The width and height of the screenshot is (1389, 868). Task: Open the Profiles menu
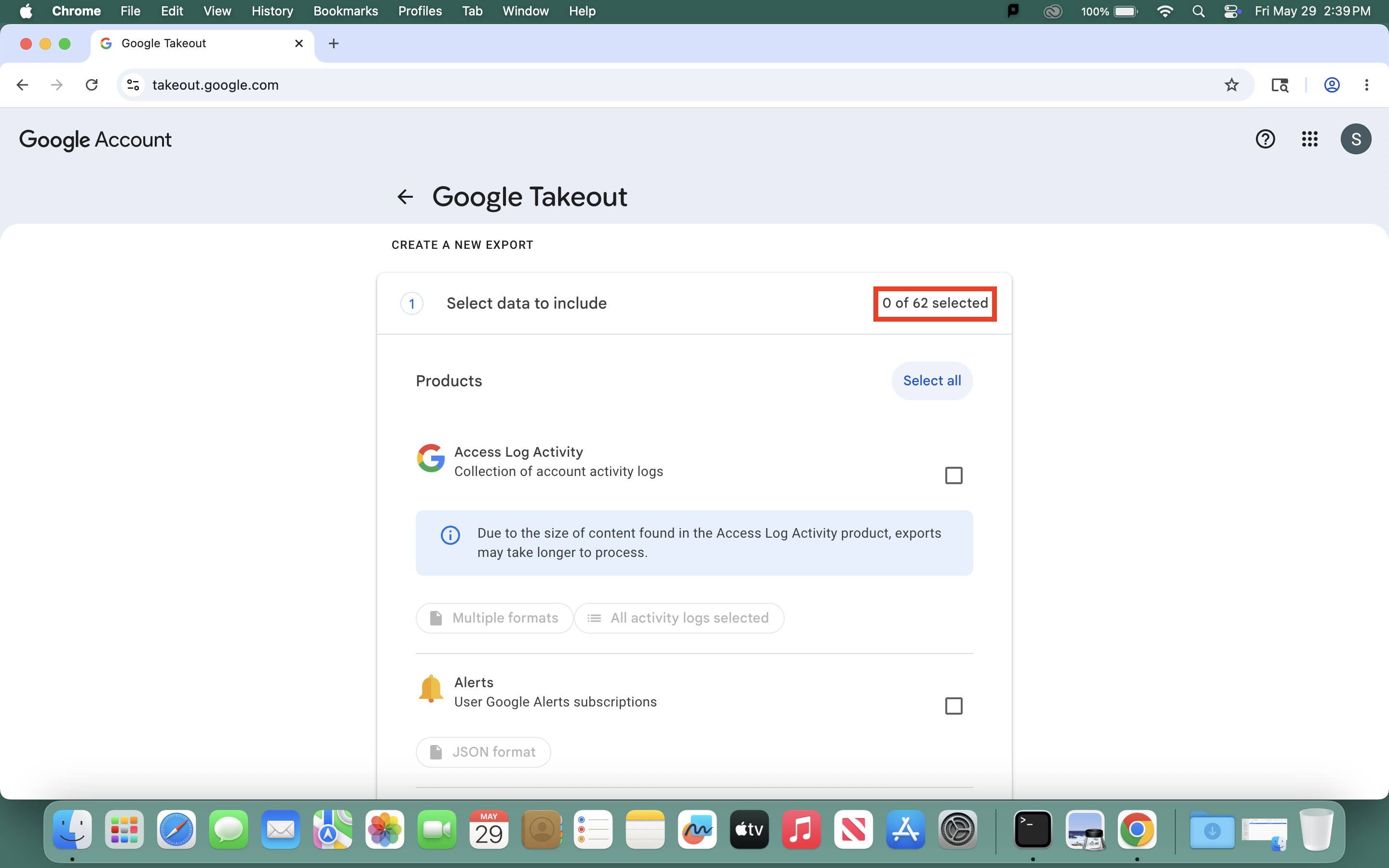click(420, 12)
